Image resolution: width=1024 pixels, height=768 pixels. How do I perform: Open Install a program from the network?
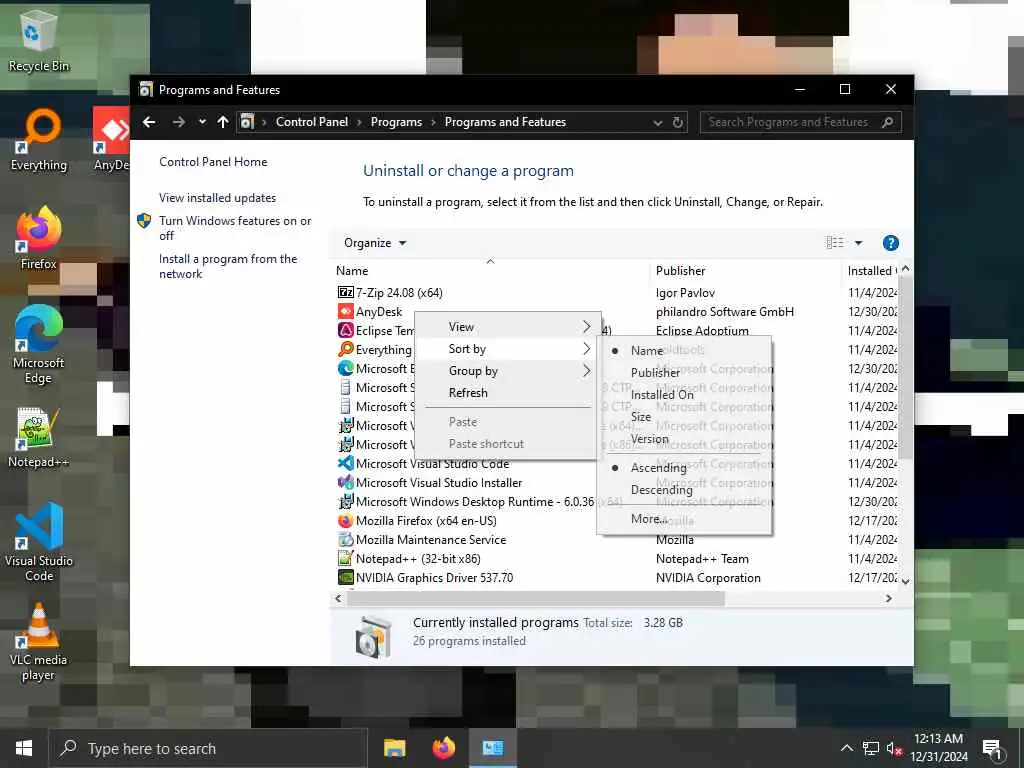pyautogui.click(x=228, y=266)
